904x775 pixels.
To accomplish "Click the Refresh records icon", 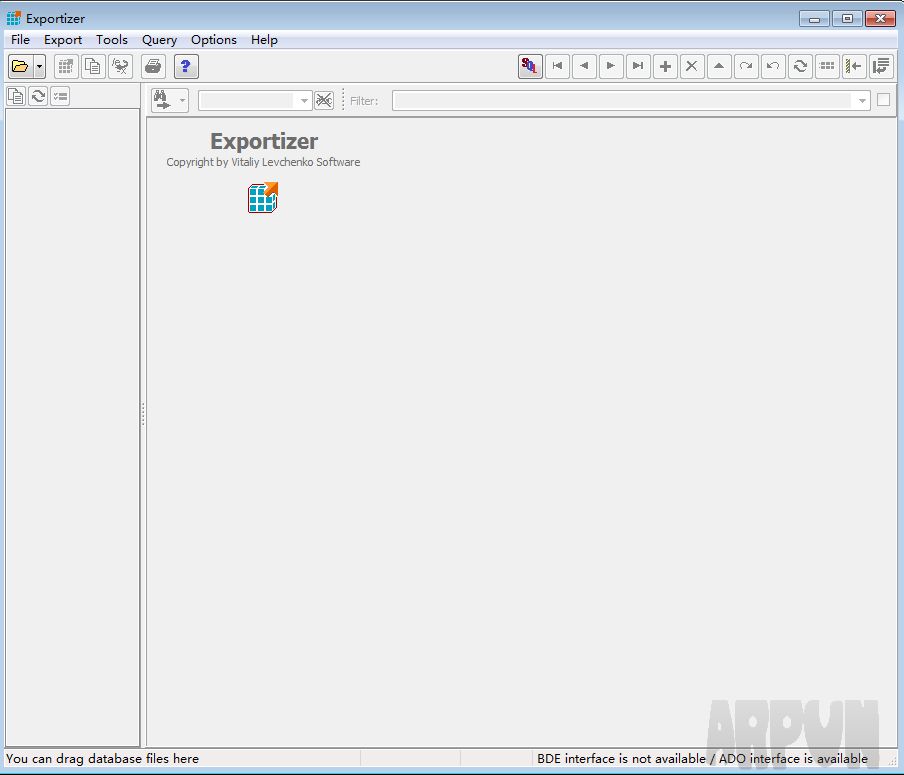I will 800,66.
